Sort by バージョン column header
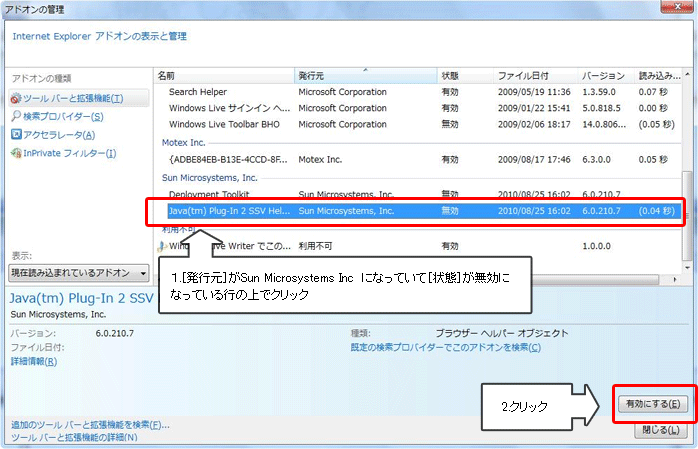This screenshot has width=698, height=449. [x=606, y=76]
